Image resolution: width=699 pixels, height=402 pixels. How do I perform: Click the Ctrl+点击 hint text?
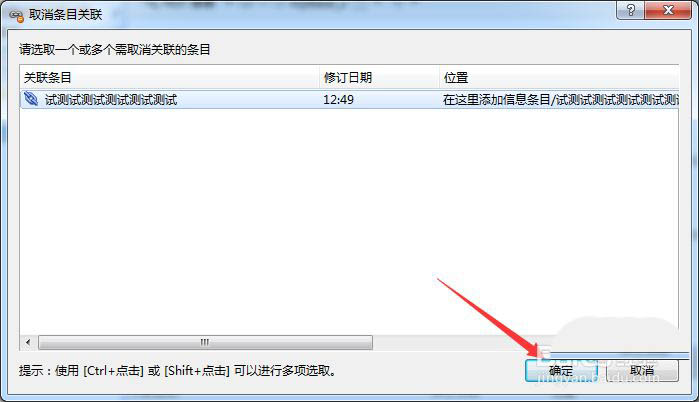(x=113, y=370)
